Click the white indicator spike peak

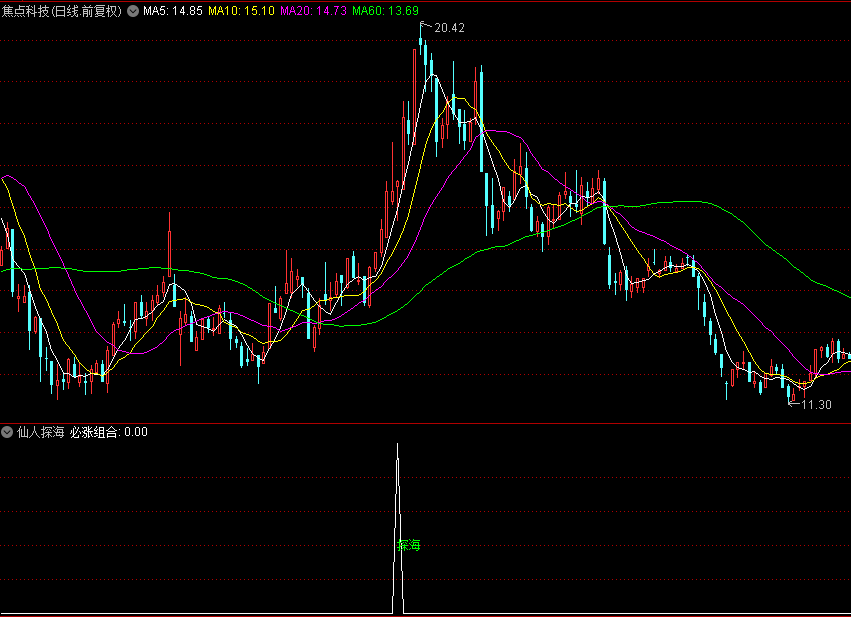click(397, 446)
